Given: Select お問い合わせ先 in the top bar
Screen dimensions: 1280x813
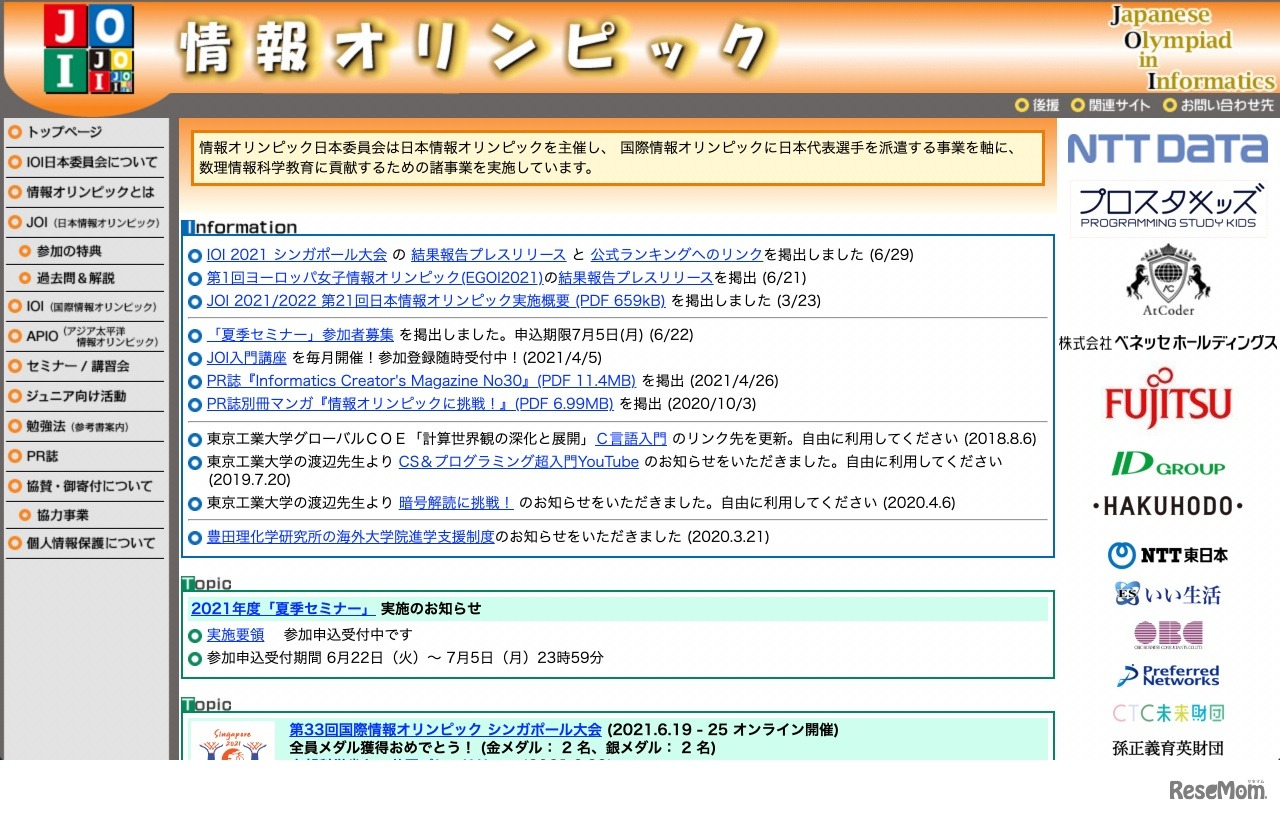Looking at the screenshot, I should (x=1228, y=104).
